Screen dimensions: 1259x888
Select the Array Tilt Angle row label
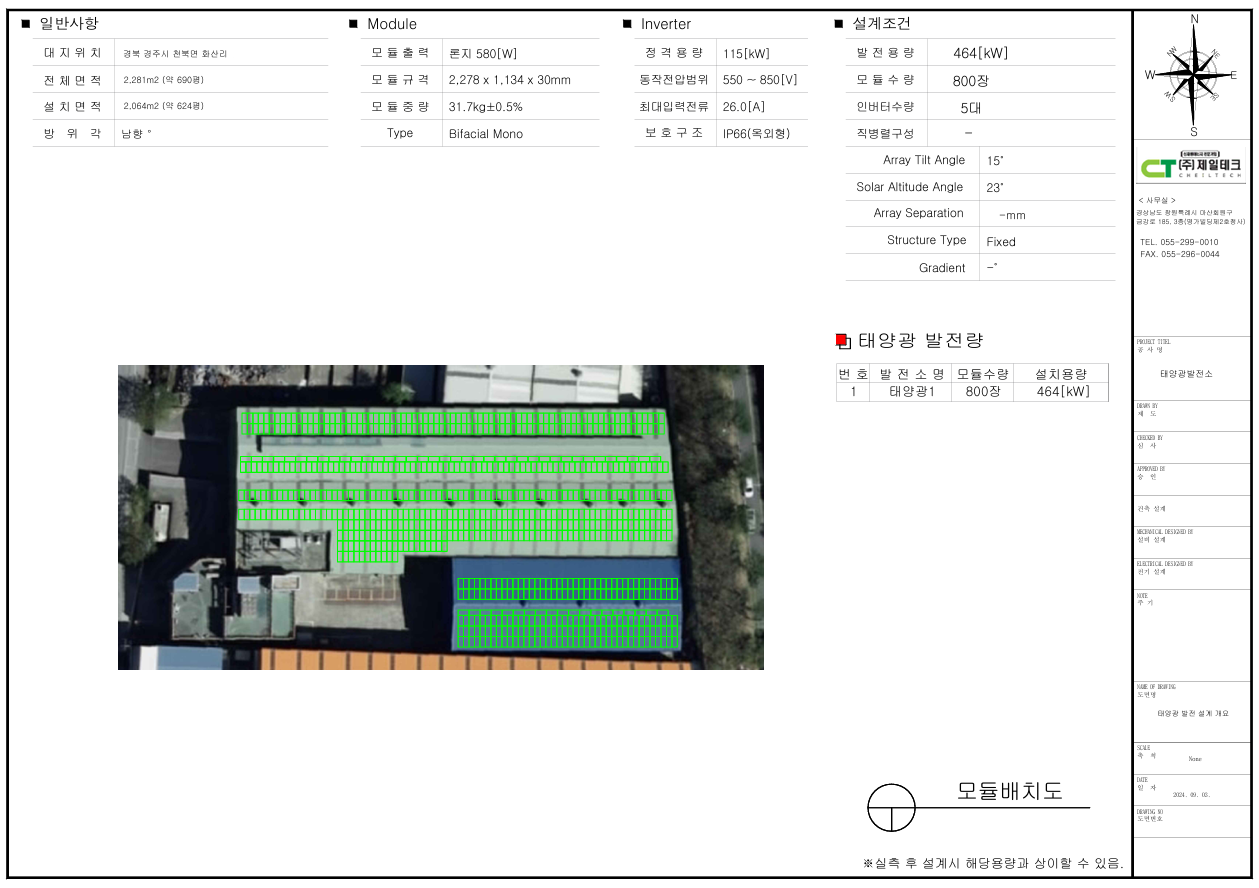pyautogui.click(x=924, y=160)
